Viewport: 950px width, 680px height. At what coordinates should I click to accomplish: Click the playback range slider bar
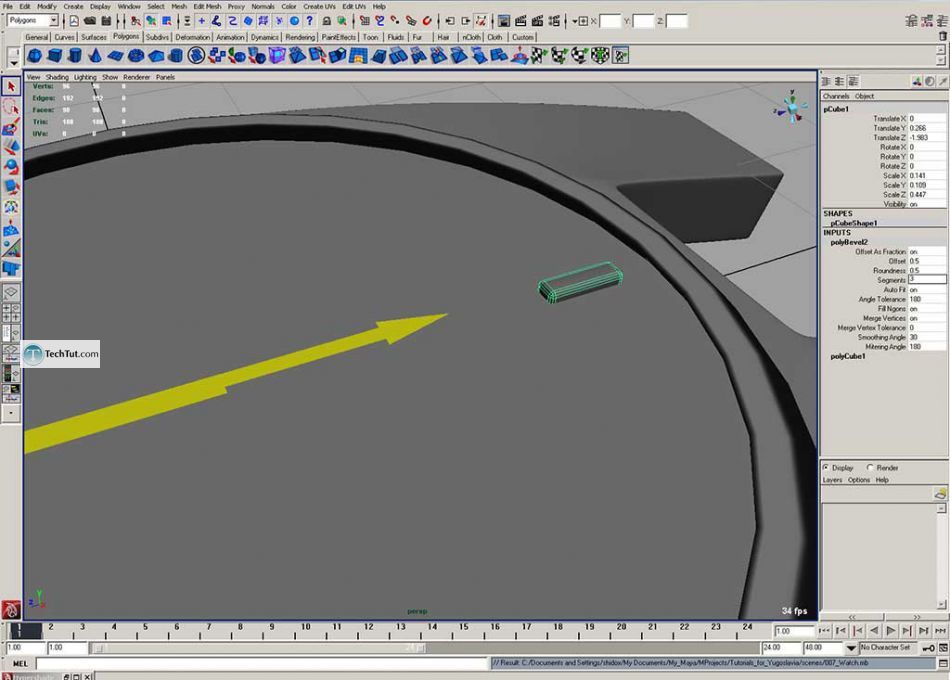[x=259, y=648]
